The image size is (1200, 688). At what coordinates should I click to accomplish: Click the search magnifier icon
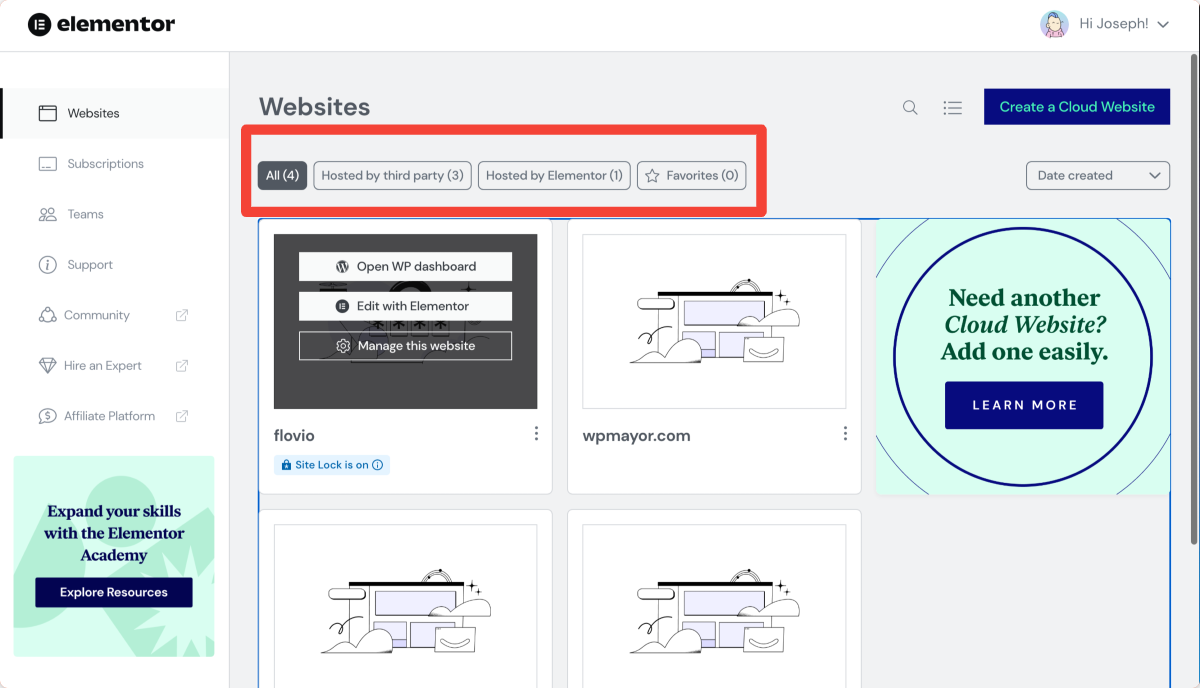pos(910,107)
